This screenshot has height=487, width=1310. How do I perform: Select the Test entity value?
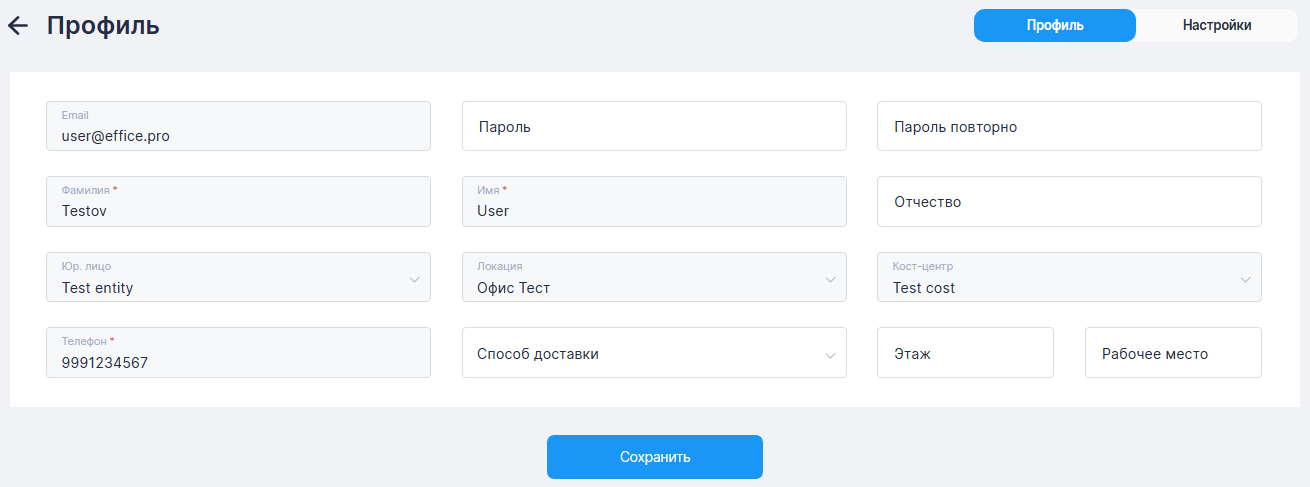click(98, 288)
